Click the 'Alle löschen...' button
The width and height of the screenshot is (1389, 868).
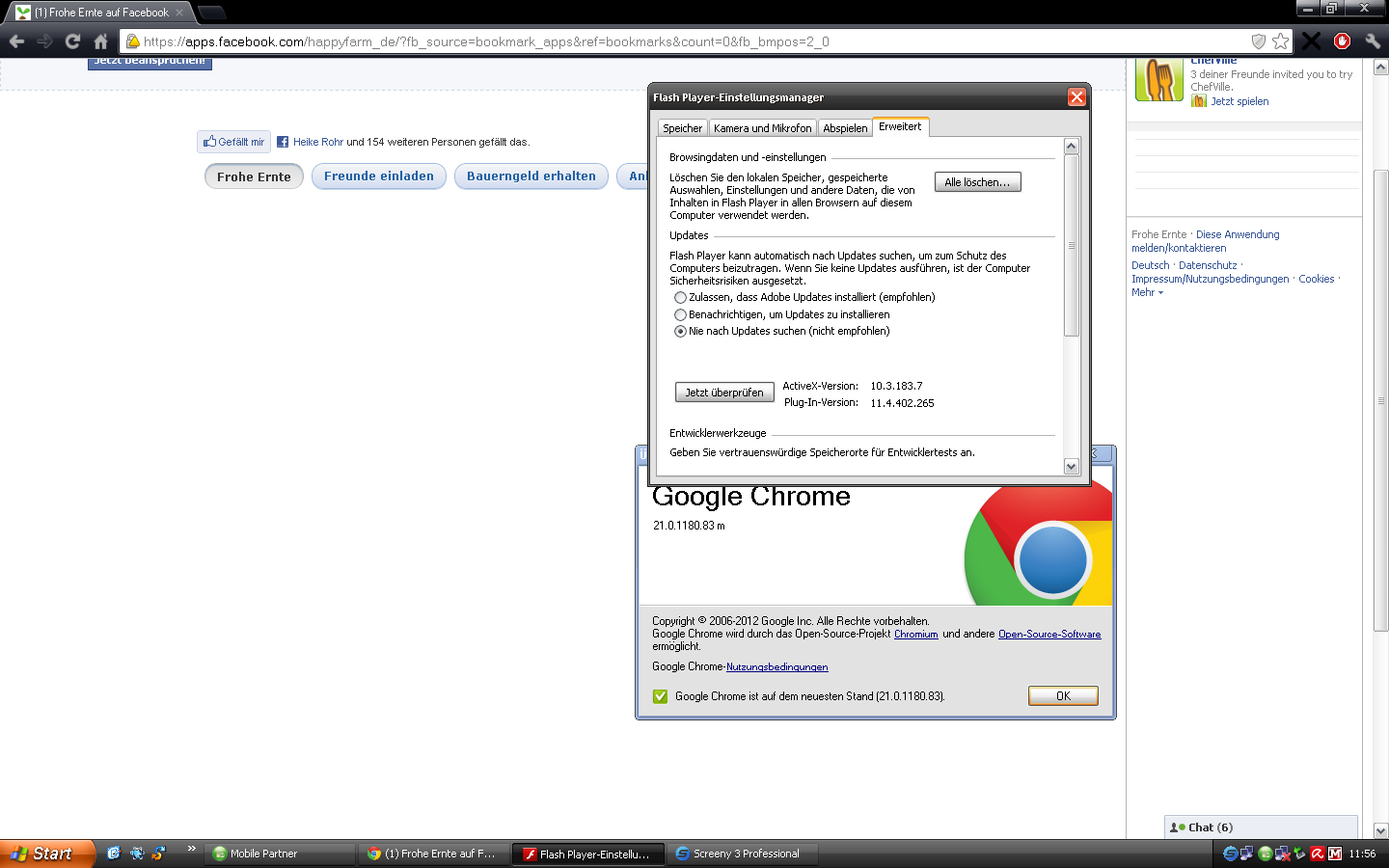click(x=977, y=182)
